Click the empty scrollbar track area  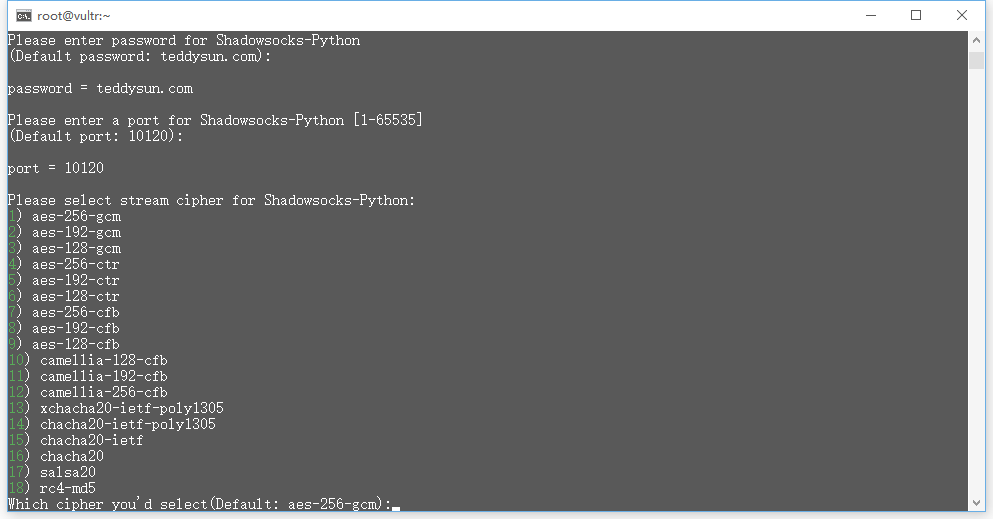click(976, 300)
